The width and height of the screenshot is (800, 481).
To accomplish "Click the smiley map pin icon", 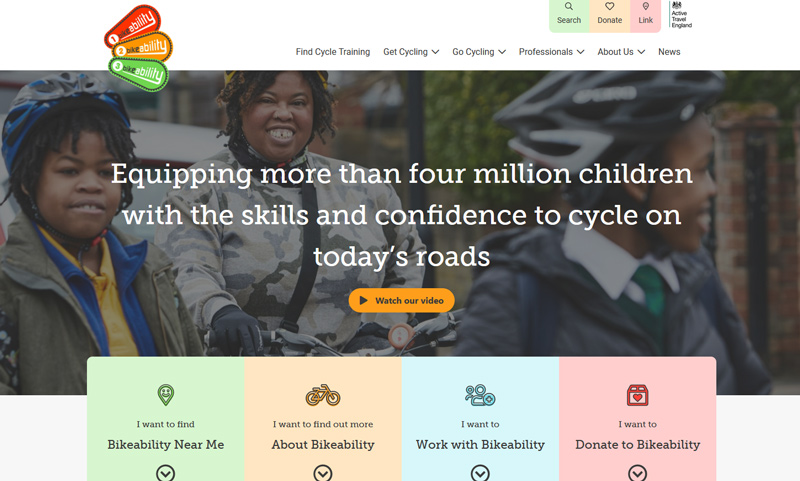I will coord(165,395).
